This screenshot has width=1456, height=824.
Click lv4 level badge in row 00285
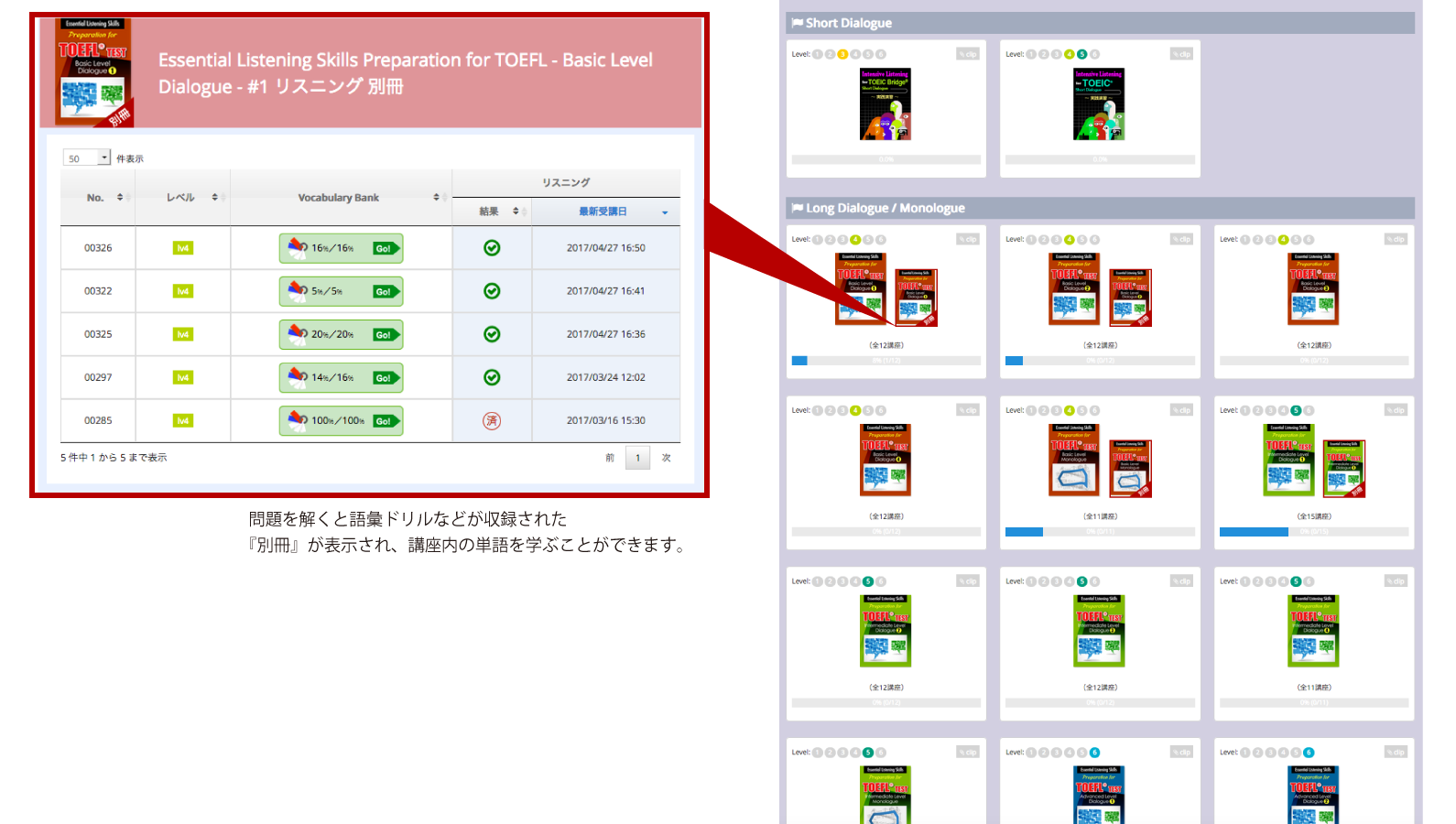pyautogui.click(x=183, y=421)
